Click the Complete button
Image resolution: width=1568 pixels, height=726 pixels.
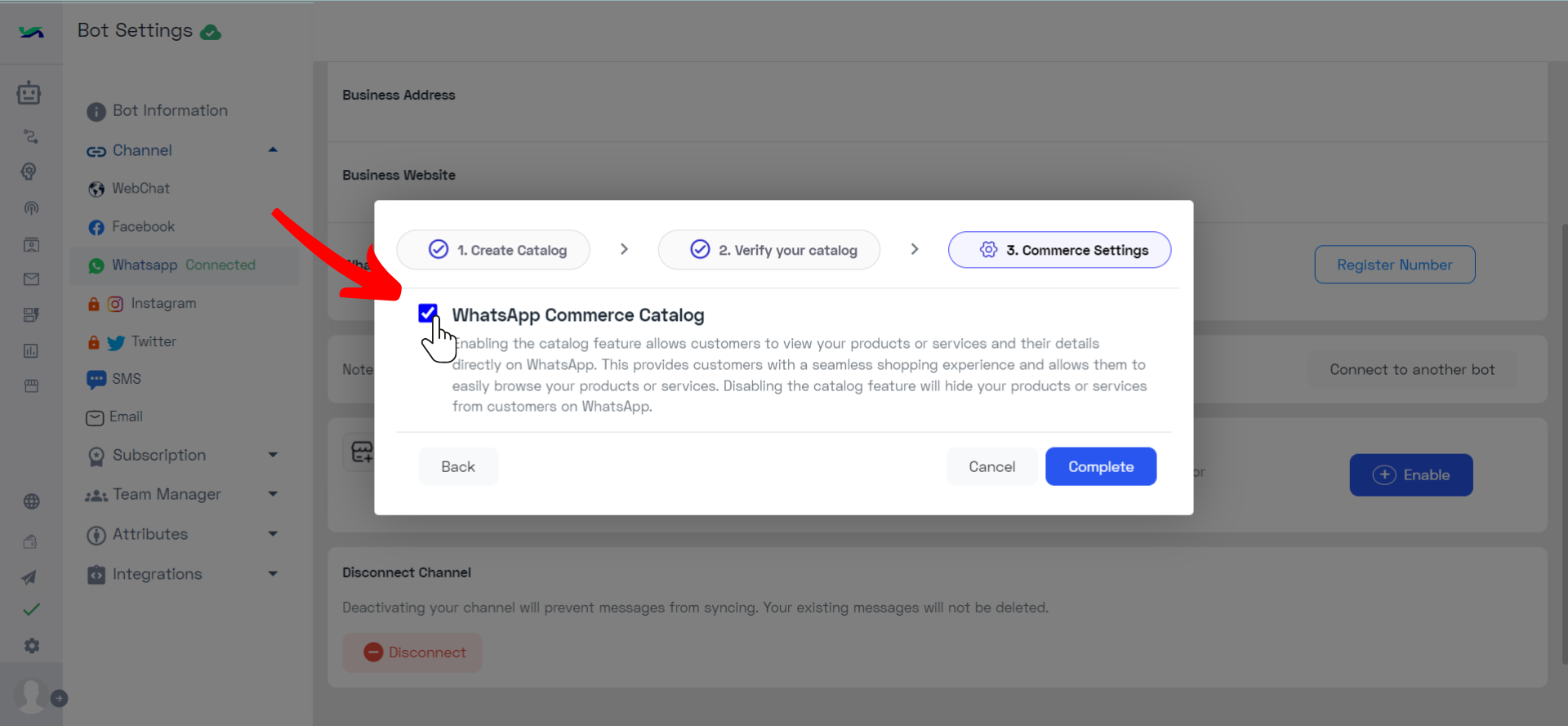[1100, 466]
